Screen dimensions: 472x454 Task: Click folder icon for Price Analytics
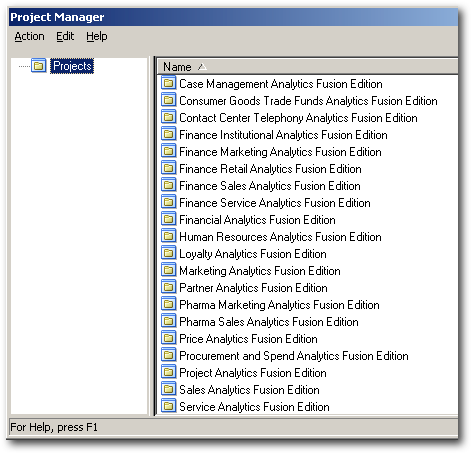pyautogui.click(x=168, y=338)
